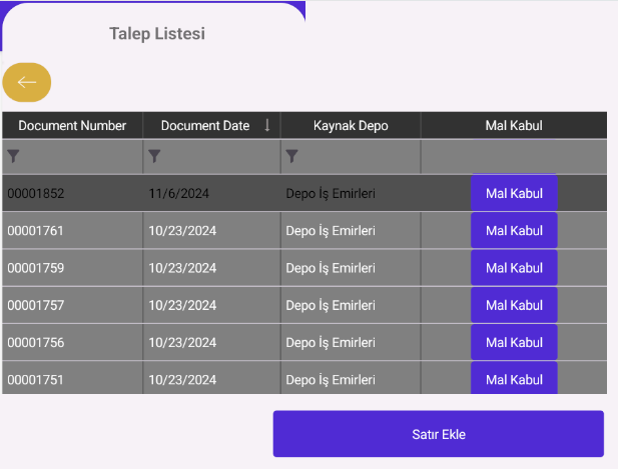
Task: Click date cell in row 00001757
Action: tap(212, 305)
